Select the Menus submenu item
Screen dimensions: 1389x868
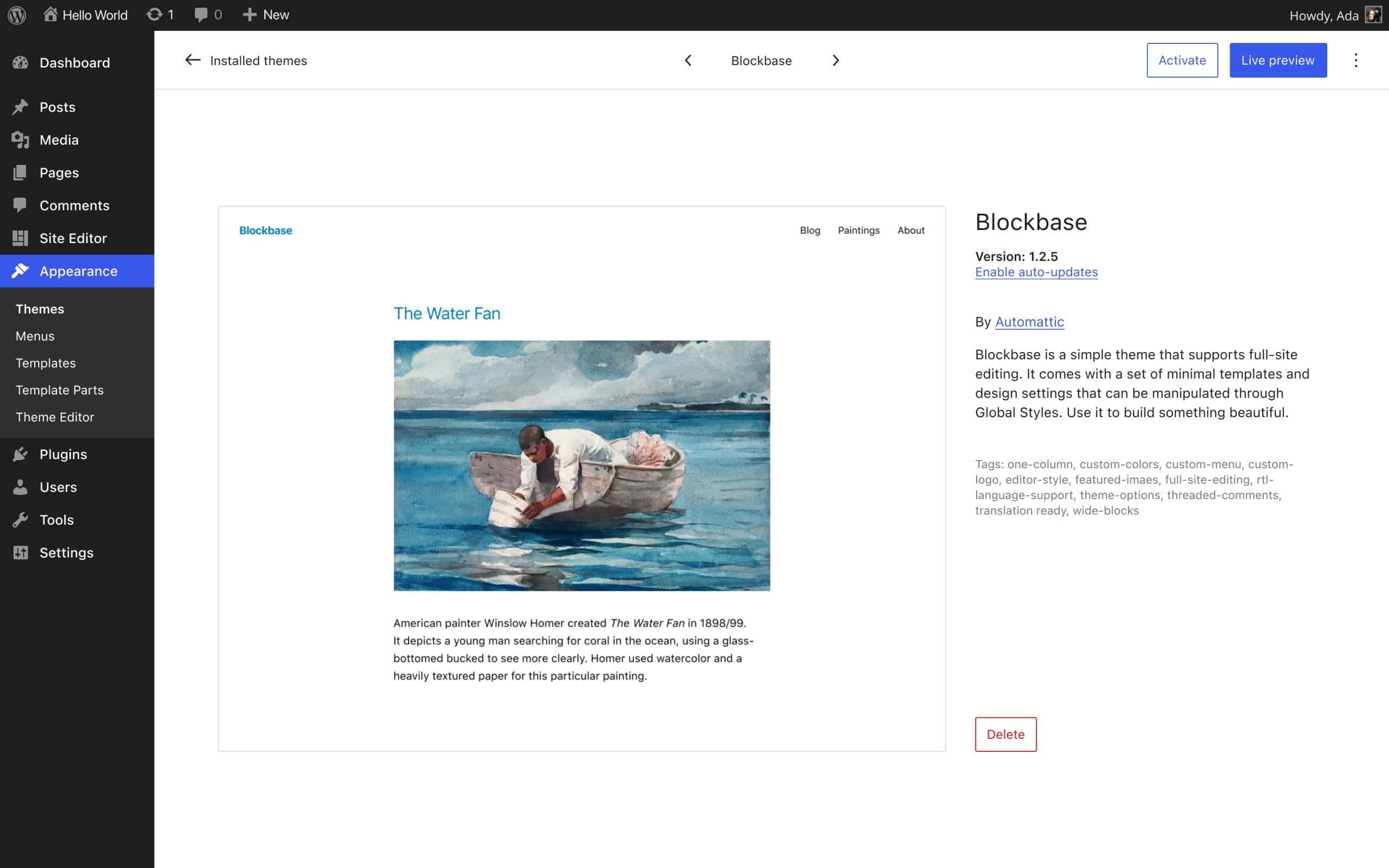(x=35, y=336)
